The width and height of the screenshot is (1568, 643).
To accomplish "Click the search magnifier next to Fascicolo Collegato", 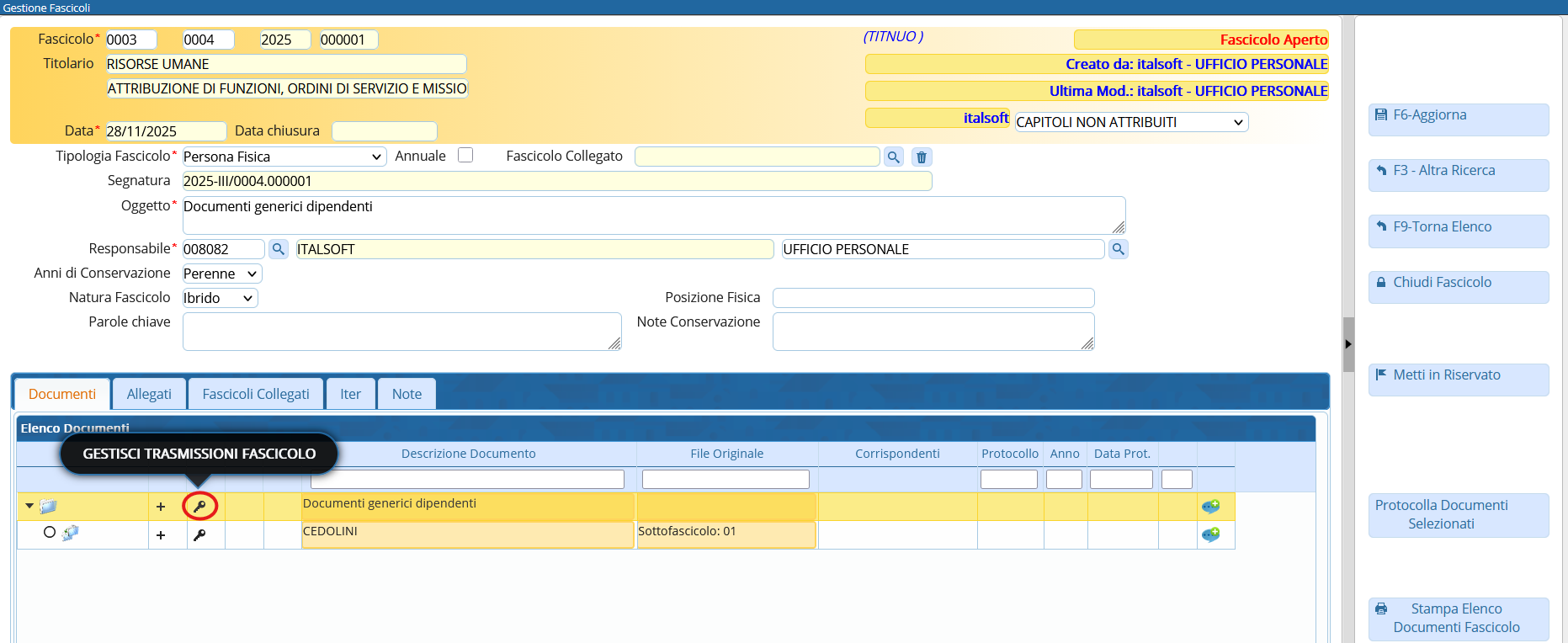I will (x=894, y=157).
